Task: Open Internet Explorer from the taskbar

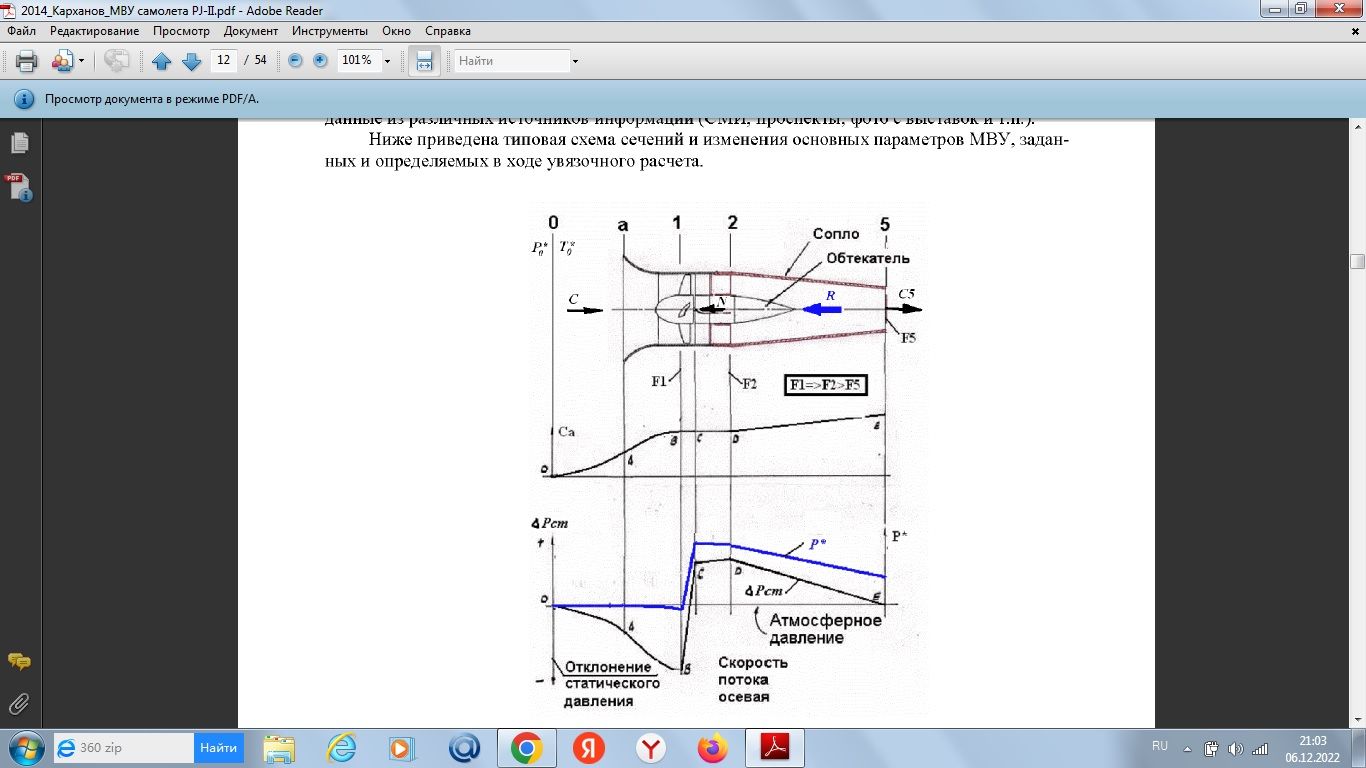Action: [x=342, y=748]
